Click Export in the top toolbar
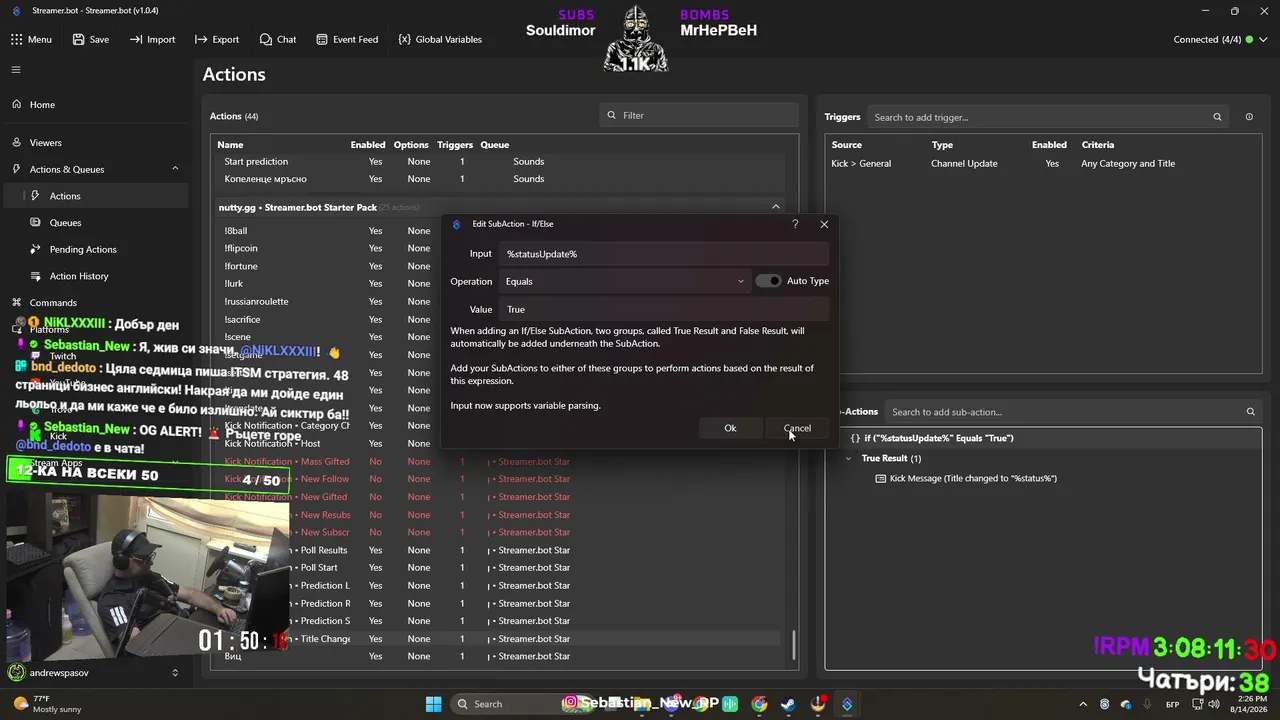 (x=217, y=39)
